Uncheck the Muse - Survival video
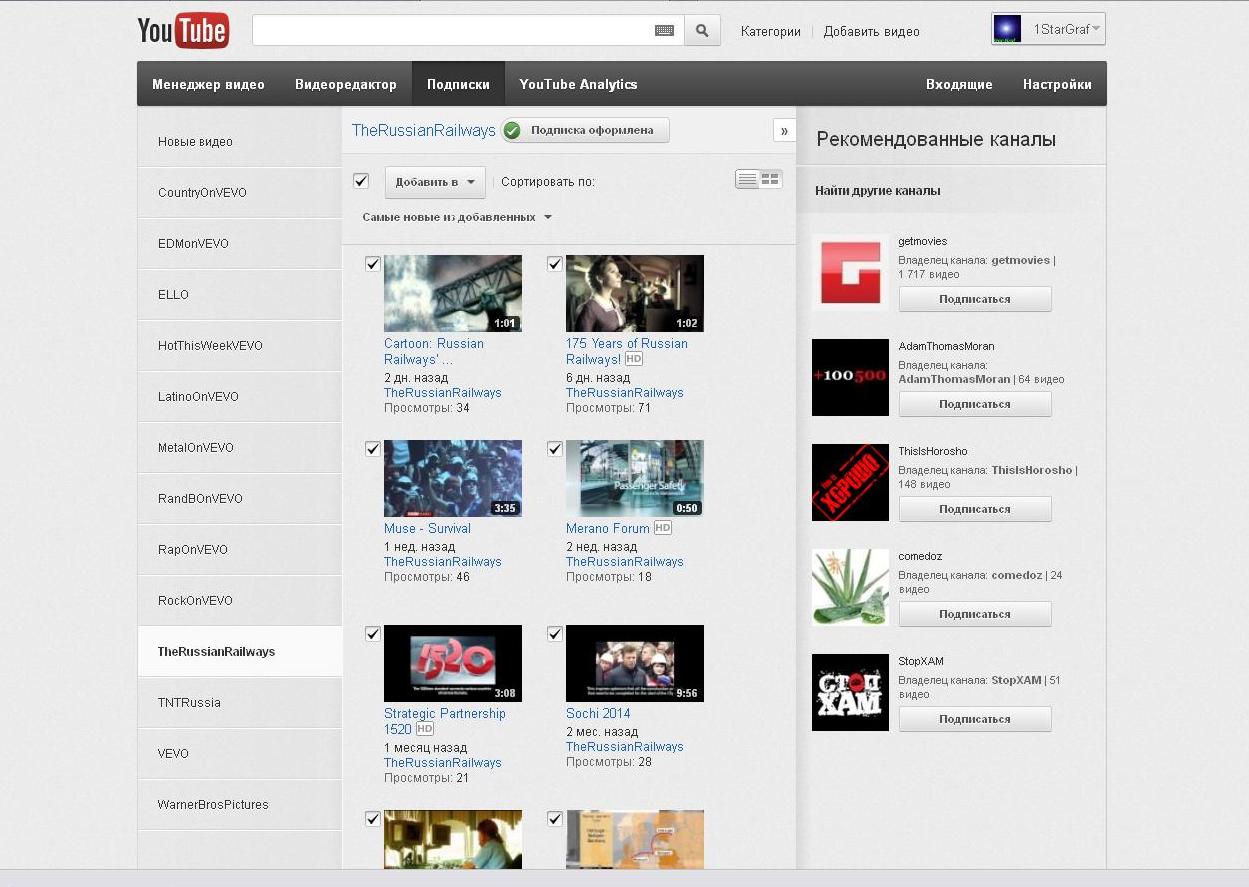1249x887 pixels. [x=373, y=449]
